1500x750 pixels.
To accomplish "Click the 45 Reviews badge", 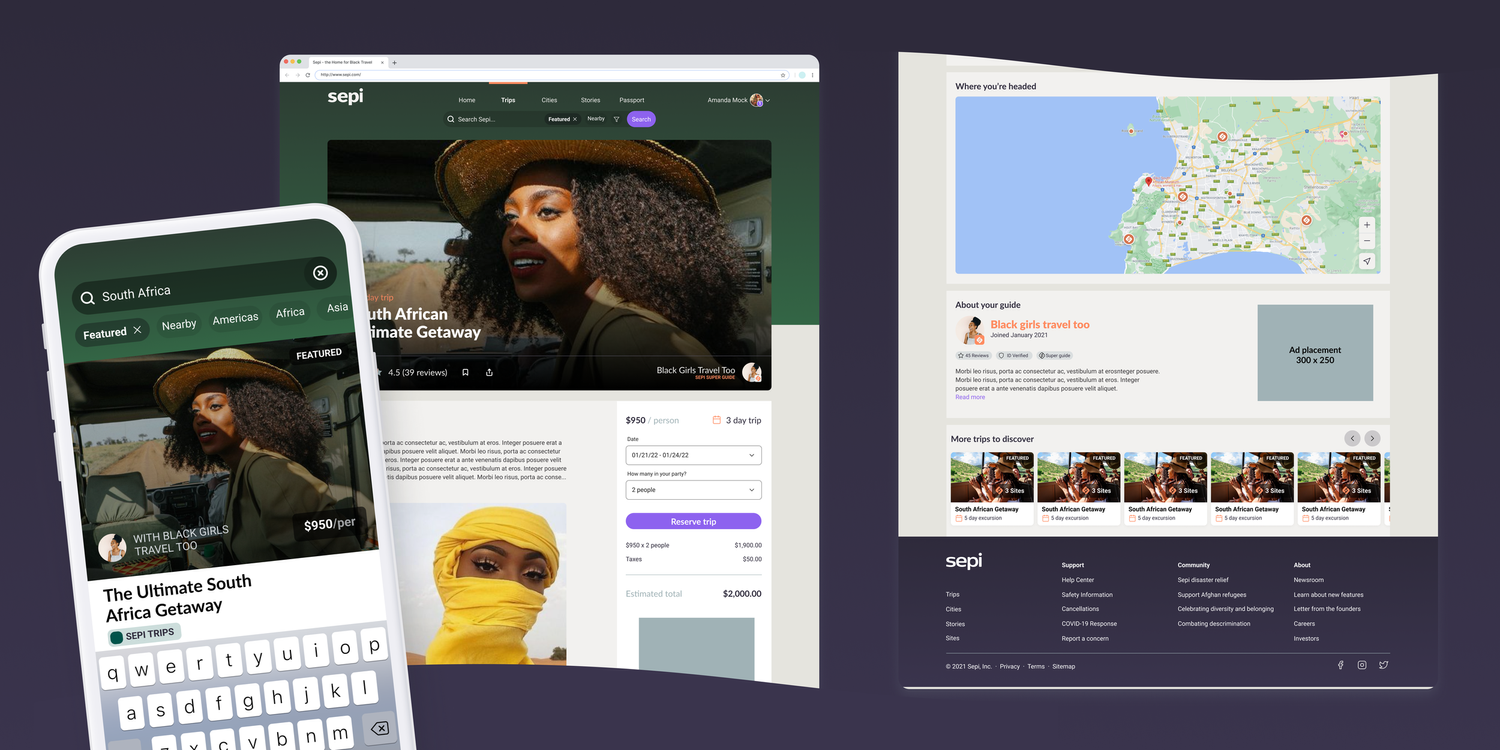I will (973, 355).
